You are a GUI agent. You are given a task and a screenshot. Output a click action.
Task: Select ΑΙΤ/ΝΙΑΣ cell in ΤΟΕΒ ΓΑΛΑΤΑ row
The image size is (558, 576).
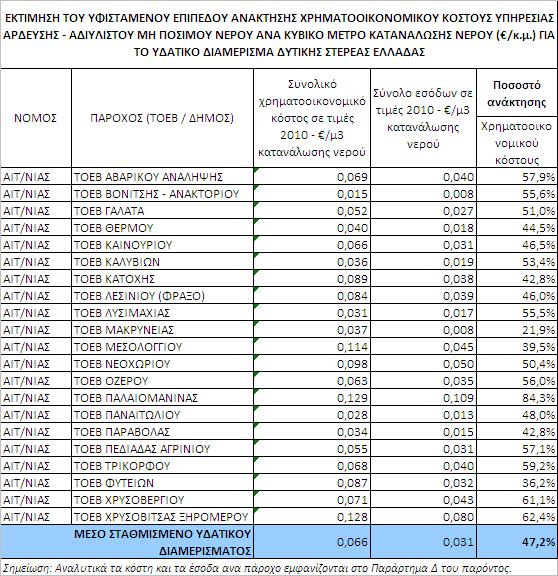click(x=36, y=211)
